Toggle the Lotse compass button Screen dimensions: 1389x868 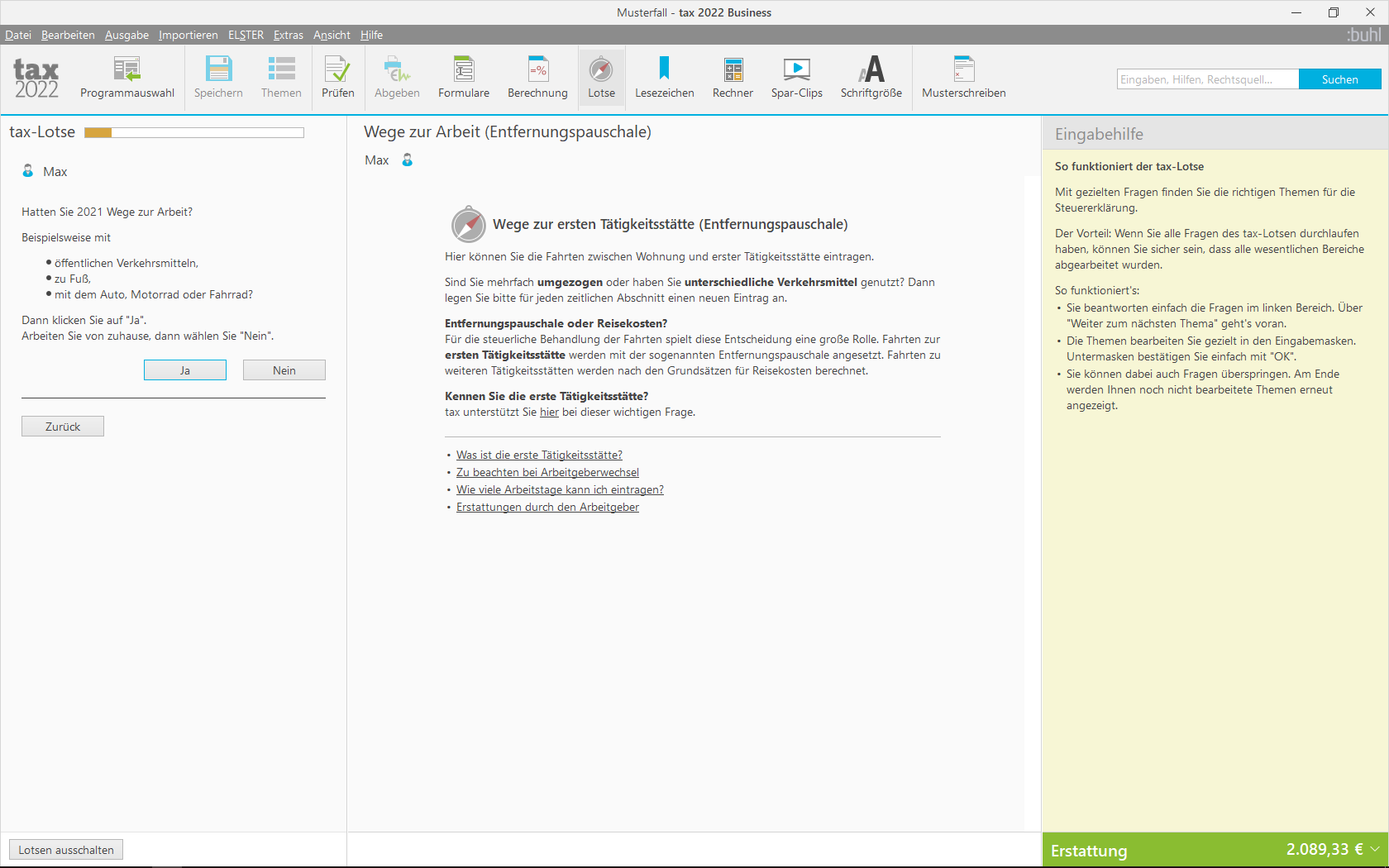pos(601,78)
